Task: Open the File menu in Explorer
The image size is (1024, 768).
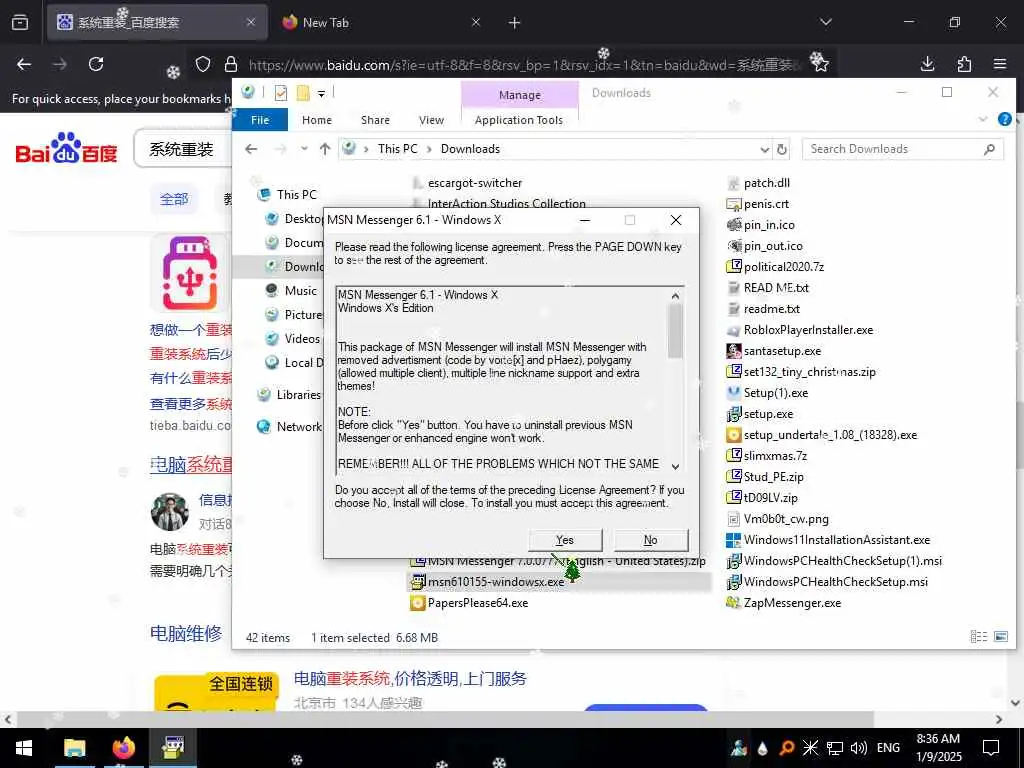Action: coord(260,120)
